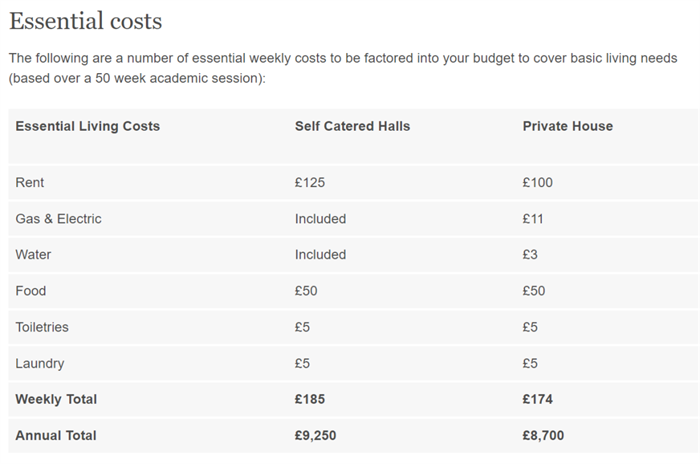
Task: Select the Laundry row label
Action: tap(40, 364)
